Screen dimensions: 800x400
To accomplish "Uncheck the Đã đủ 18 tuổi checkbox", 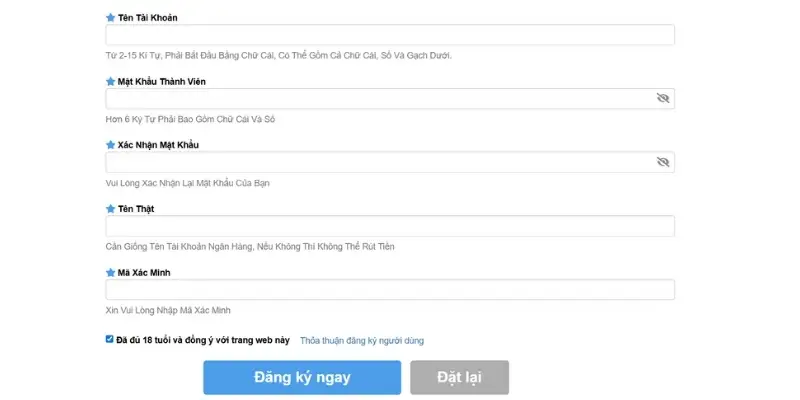I will pyautogui.click(x=109, y=339).
